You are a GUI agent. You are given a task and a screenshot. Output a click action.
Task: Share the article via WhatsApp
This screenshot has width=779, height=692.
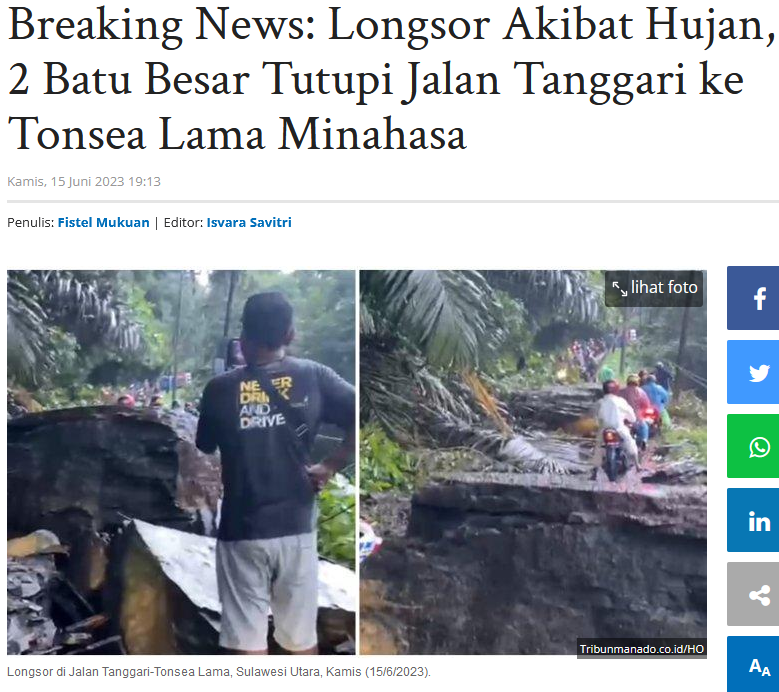coord(753,446)
